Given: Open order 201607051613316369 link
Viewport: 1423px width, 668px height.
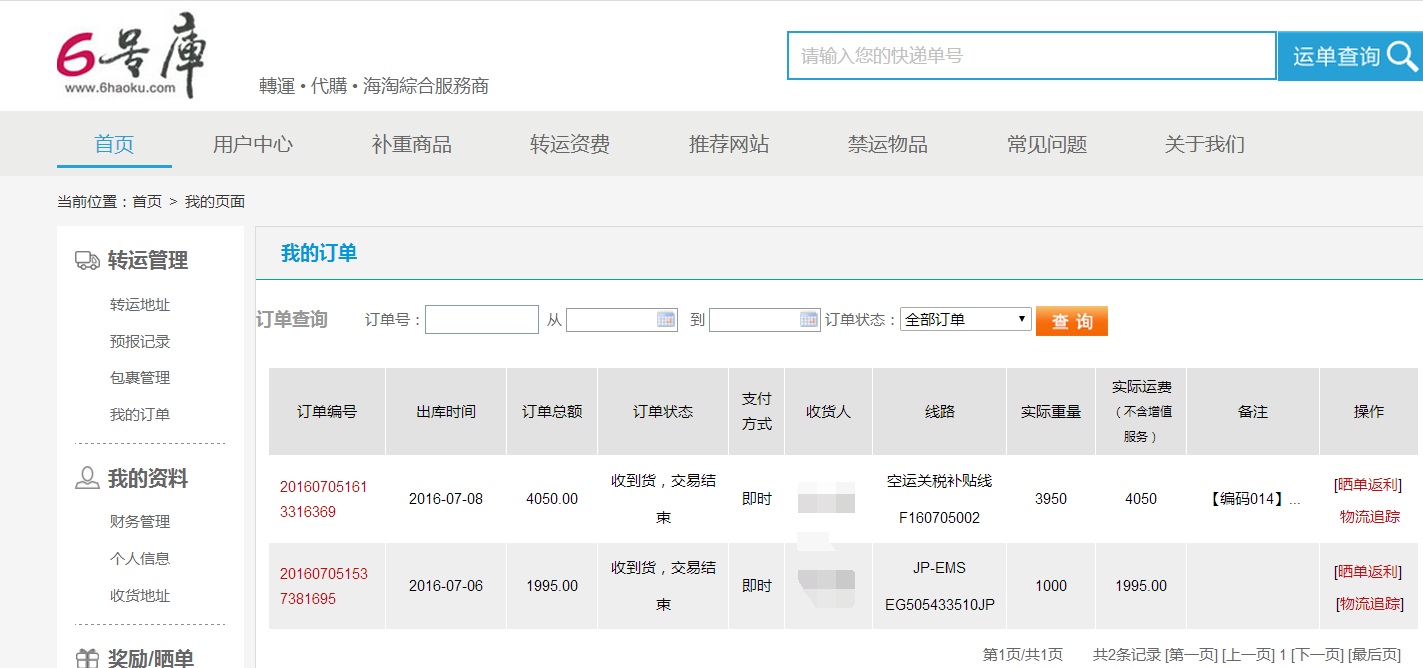Looking at the screenshot, I should [x=323, y=499].
